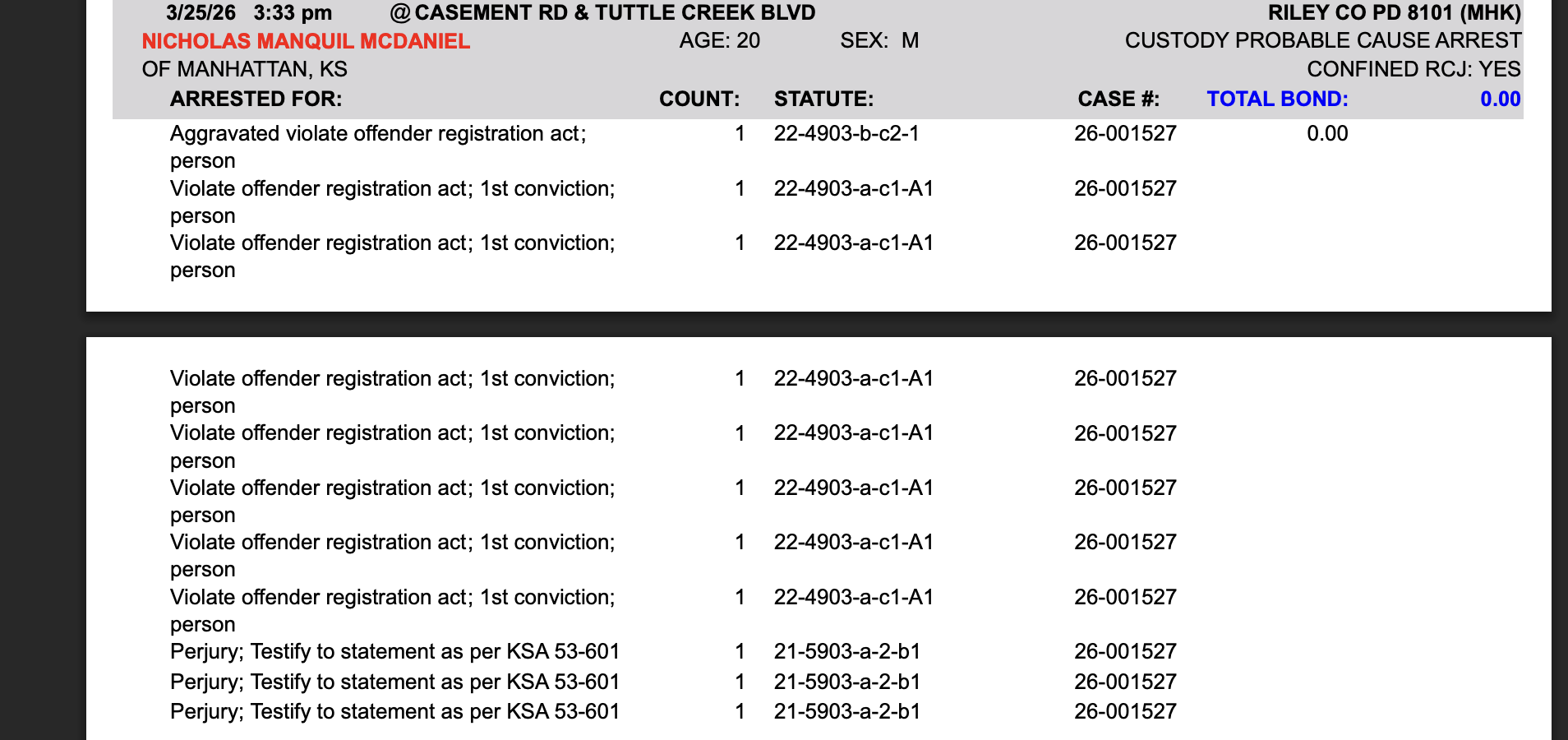Click the CONFINED RCJ: YES text
This screenshot has height=740, width=1568.
[x=1414, y=70]
